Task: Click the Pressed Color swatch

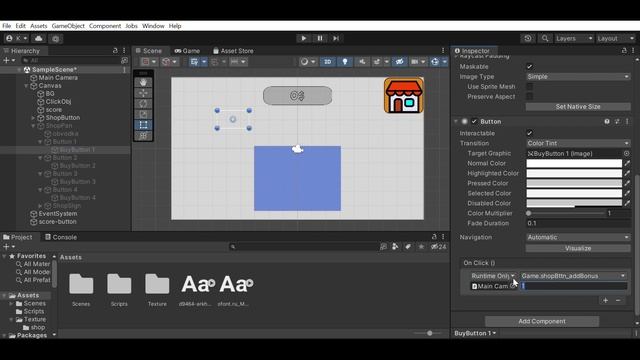Action: click(x=574, y=183)
